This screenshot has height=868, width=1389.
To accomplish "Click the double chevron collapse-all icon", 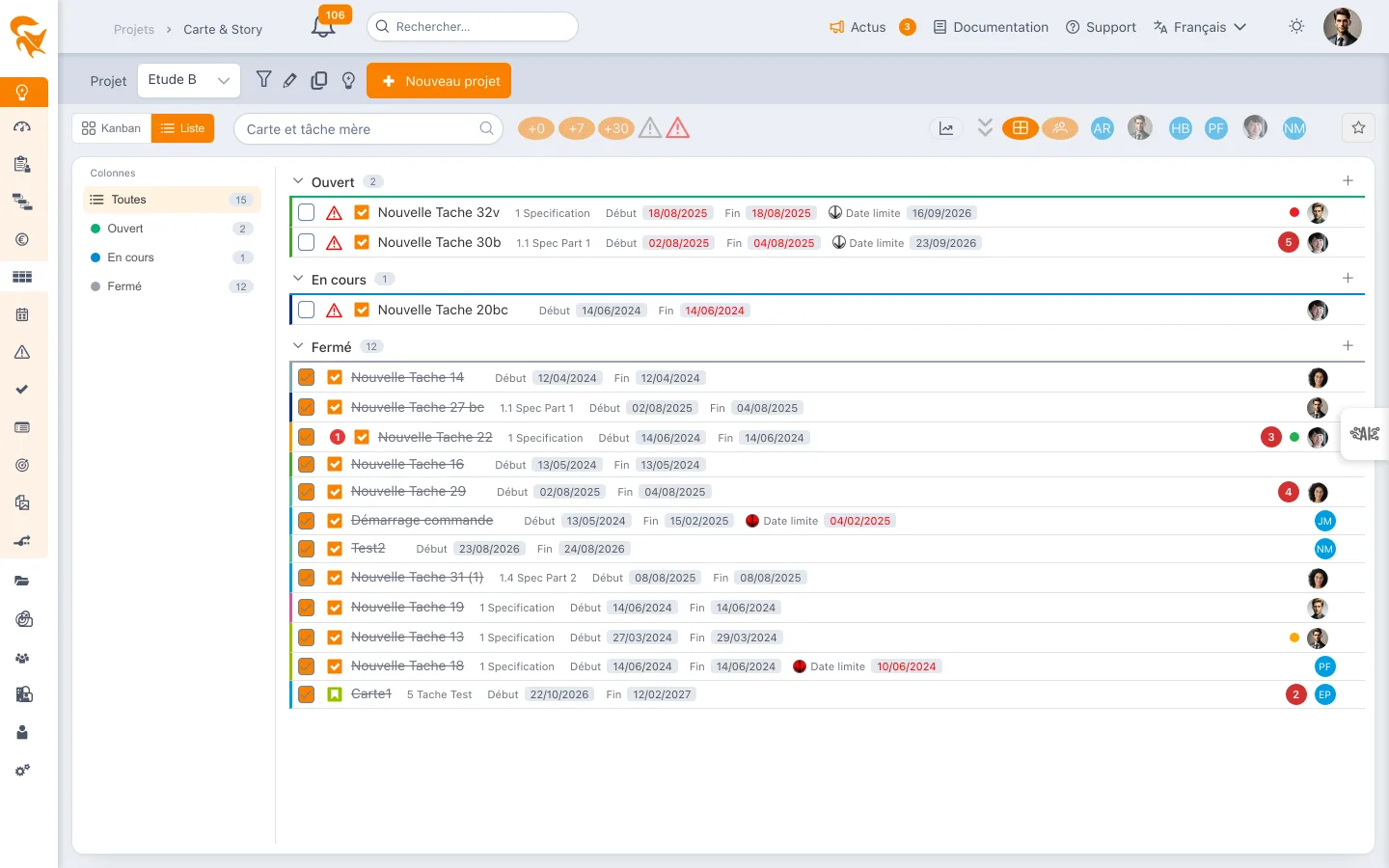I will 985,127.
